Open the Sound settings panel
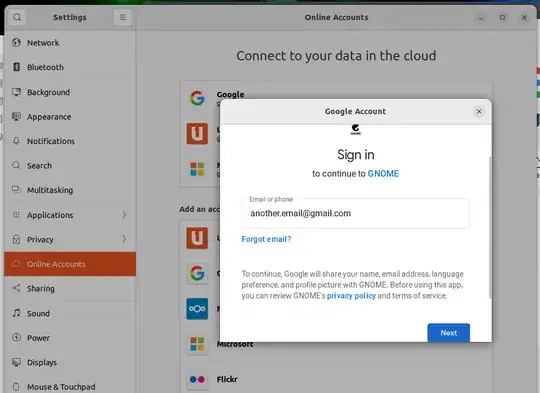The width and height of the screenshot is (540, 393). click(70, 313)
